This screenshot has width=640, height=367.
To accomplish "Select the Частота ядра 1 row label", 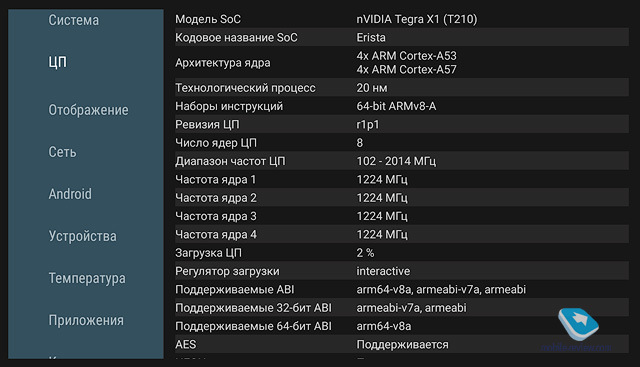I will click(215, 180).
